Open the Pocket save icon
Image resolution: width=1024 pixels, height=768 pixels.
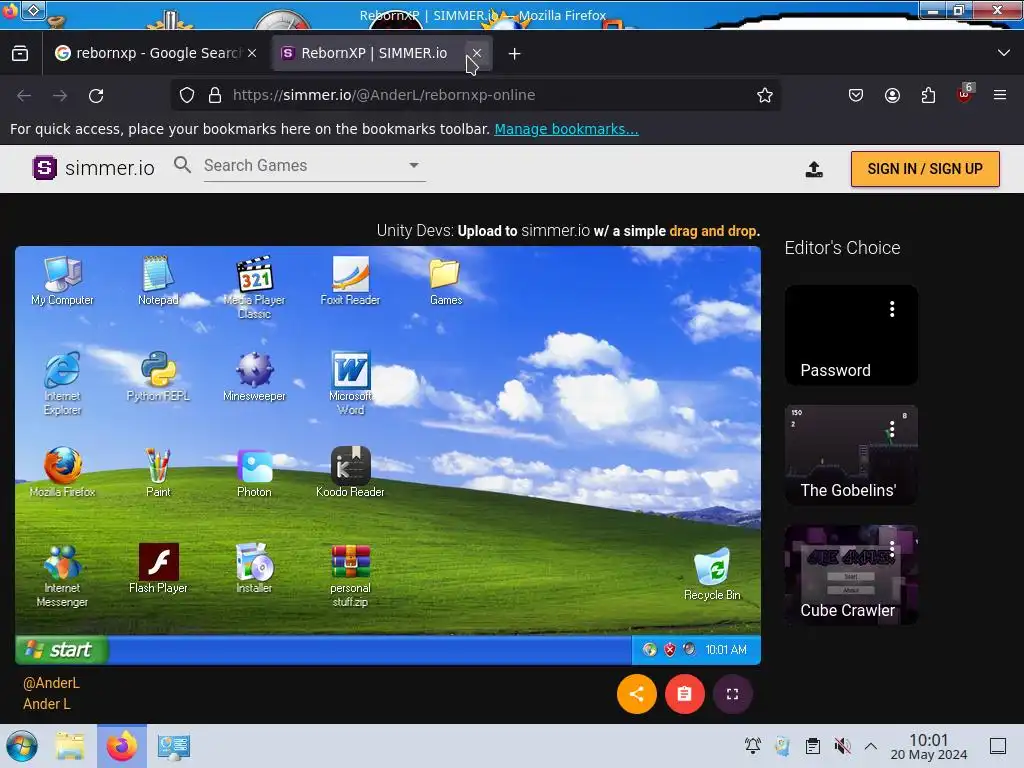[856, 95]
